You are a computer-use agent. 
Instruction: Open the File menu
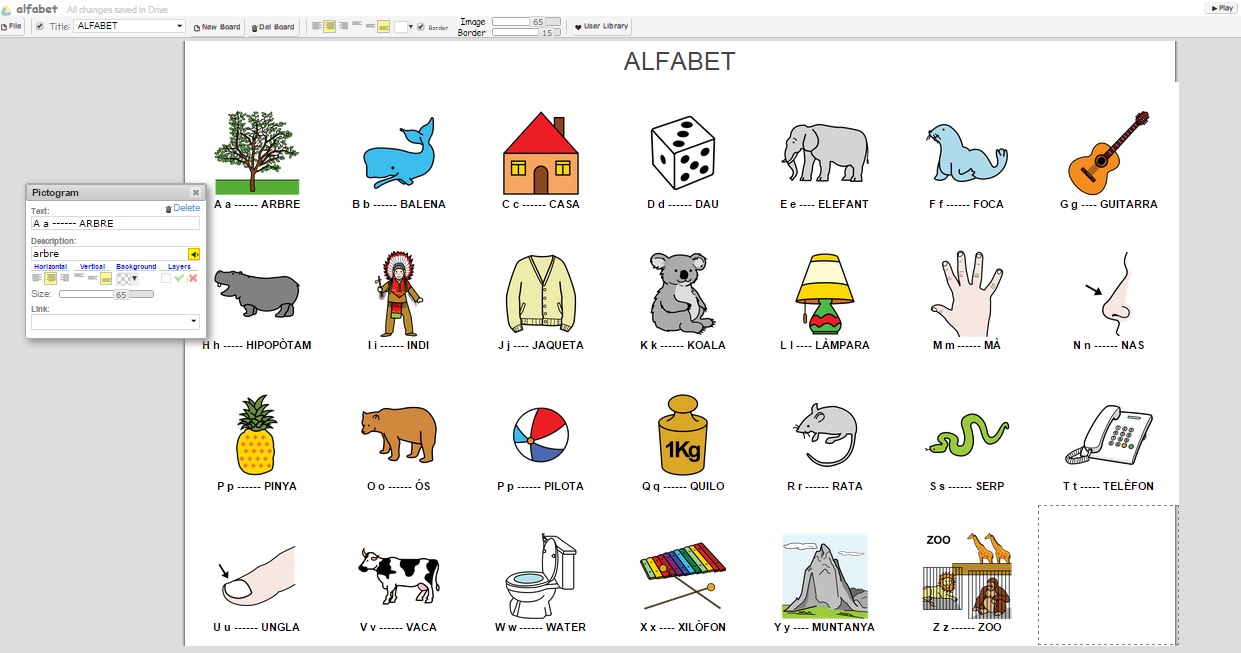(x=12, y=27)
